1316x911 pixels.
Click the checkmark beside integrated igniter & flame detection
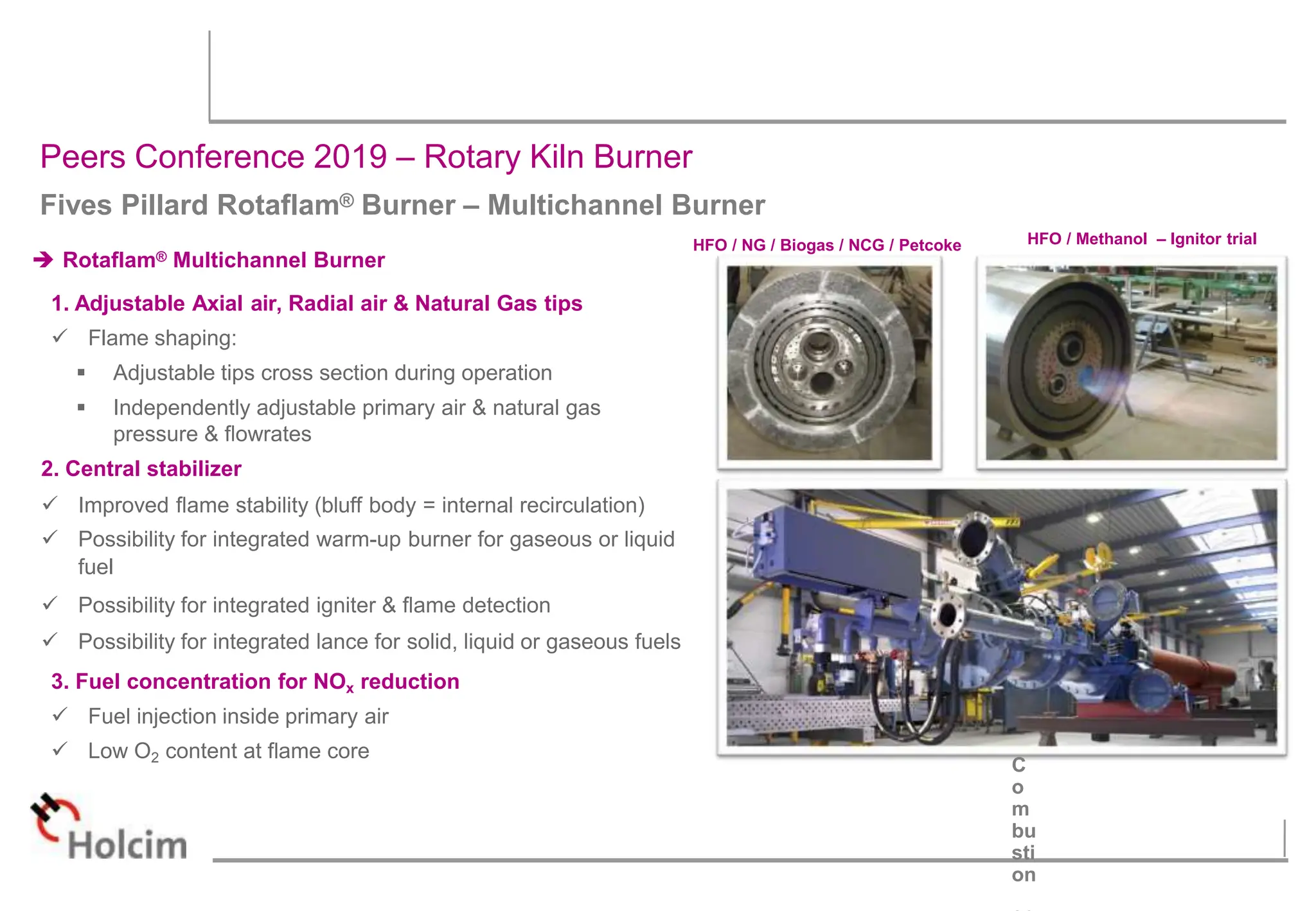coord(50,604)
